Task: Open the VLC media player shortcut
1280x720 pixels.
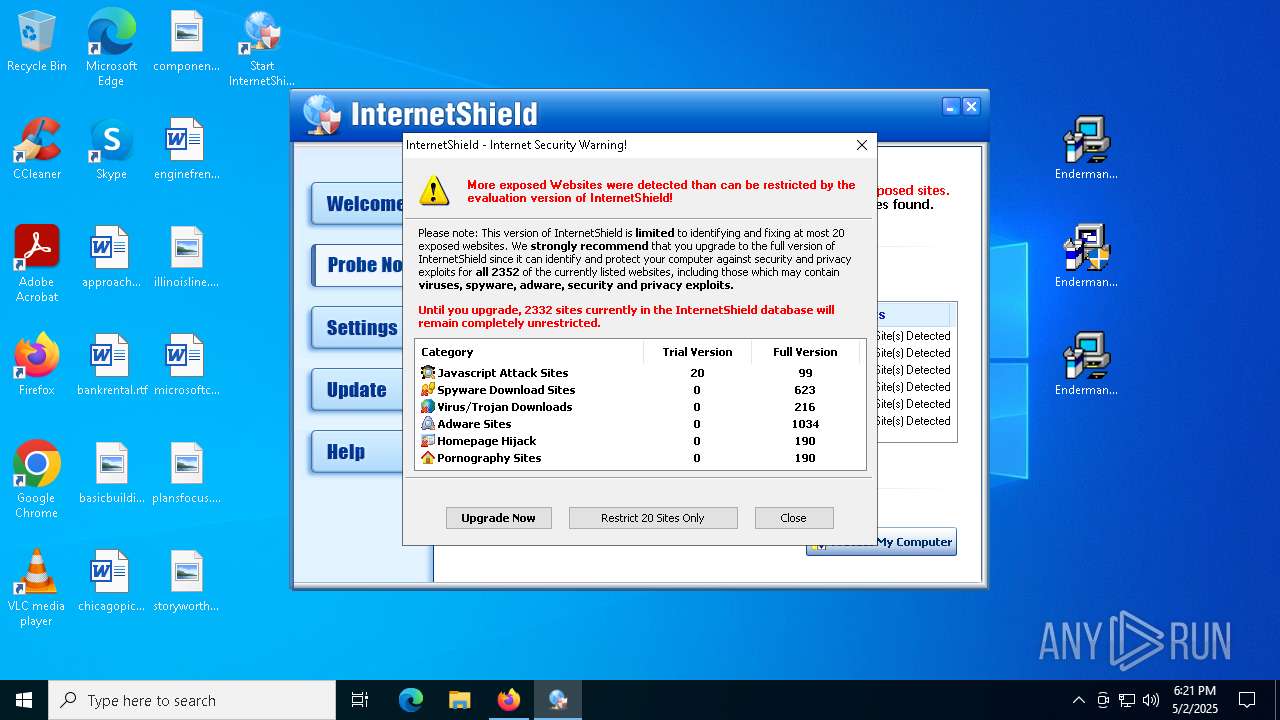Action: 37,587
